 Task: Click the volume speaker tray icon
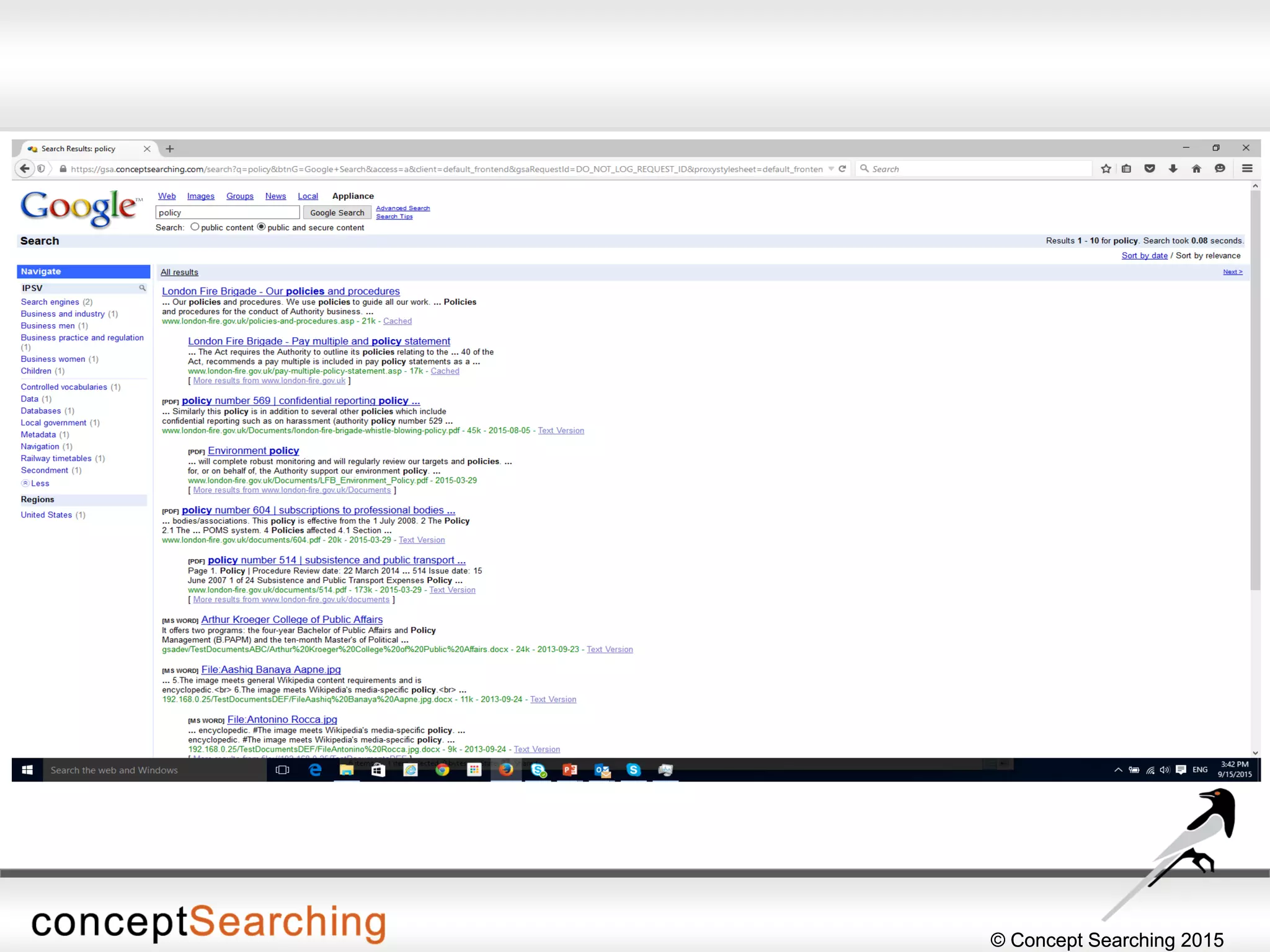click(x=1165, y=770)
